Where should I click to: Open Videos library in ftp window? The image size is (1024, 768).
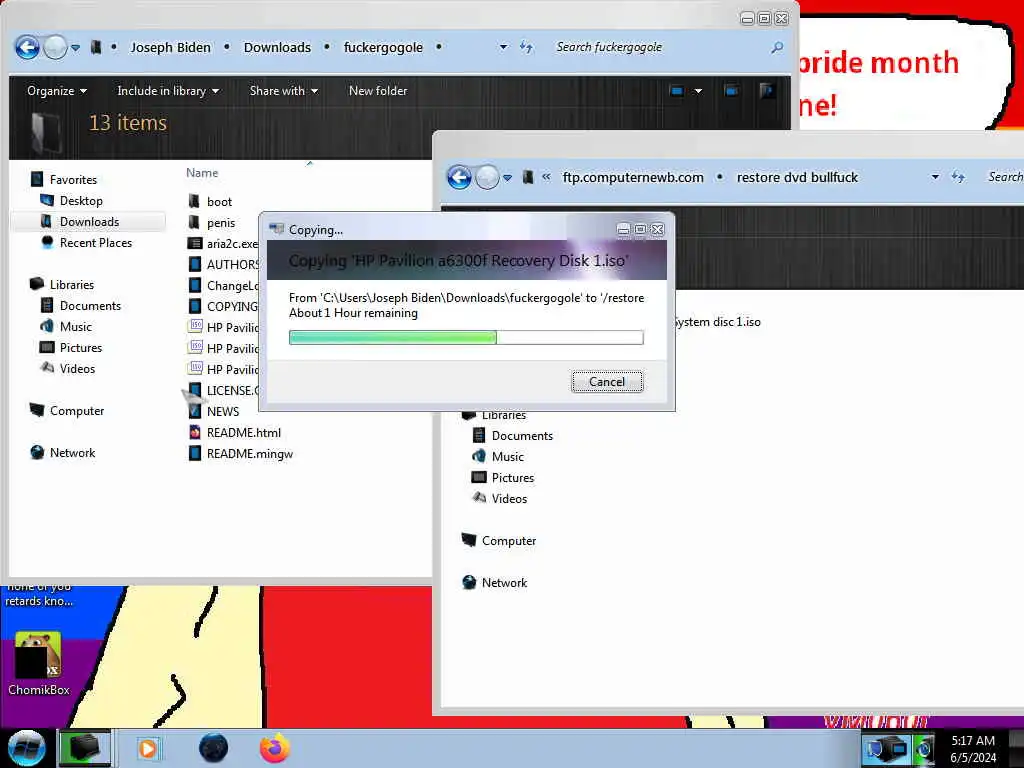coord(509,498)
